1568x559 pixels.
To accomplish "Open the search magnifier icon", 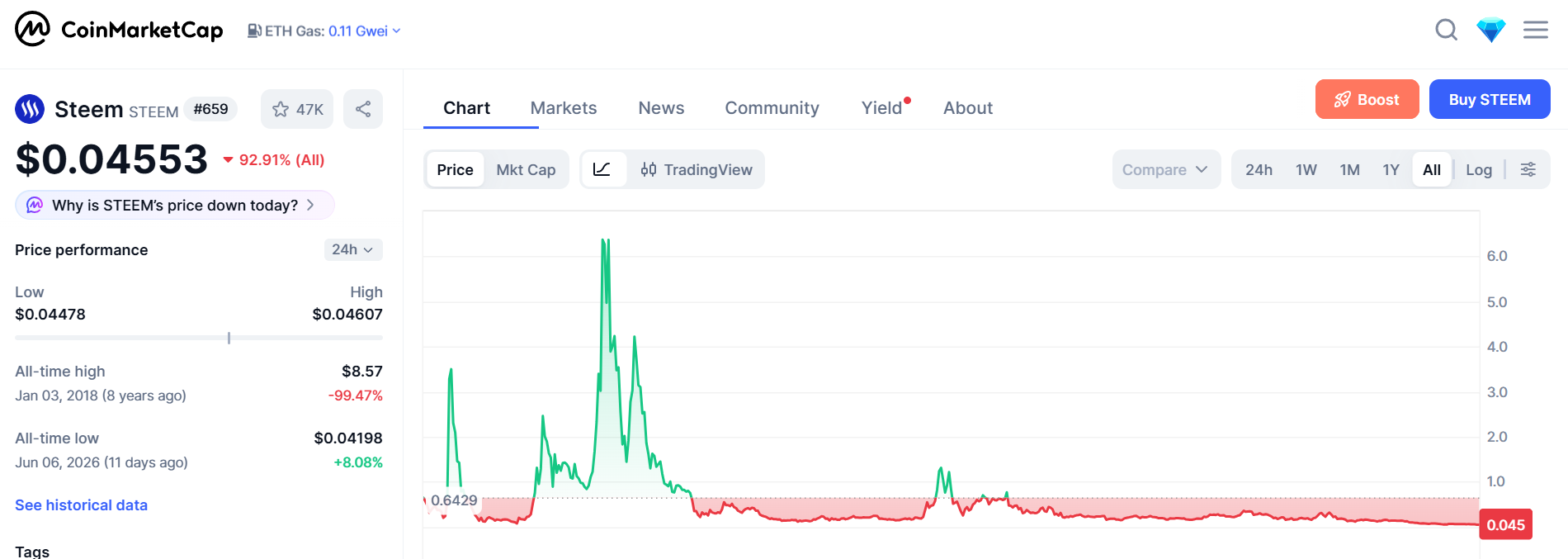I will pos(1446,31).
